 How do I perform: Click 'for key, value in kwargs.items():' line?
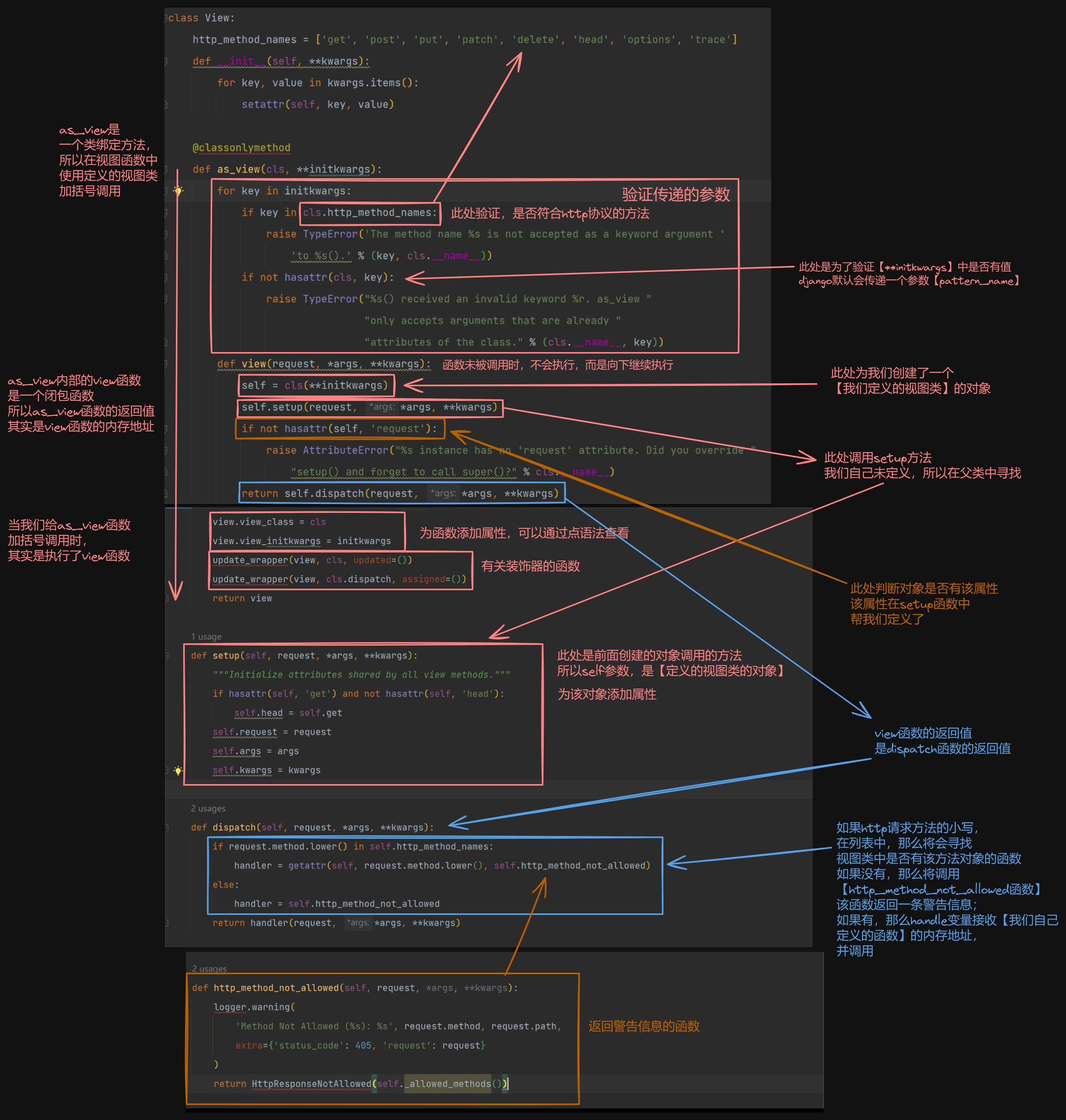[x=317, y=83]
